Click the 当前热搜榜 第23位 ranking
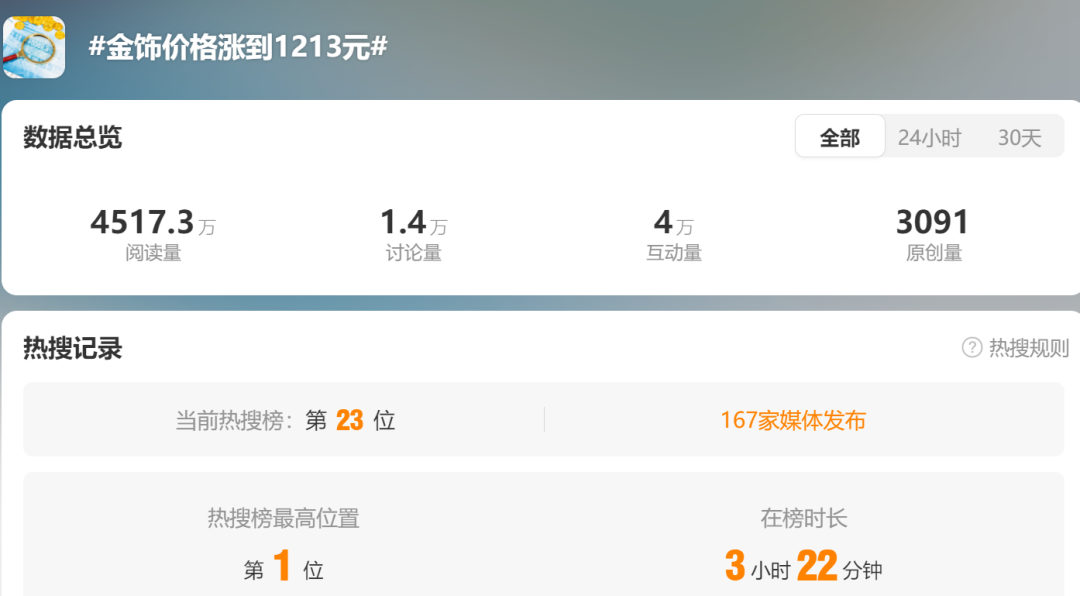1080x596 pixels. pyautogui.click(x=285, y=420)
